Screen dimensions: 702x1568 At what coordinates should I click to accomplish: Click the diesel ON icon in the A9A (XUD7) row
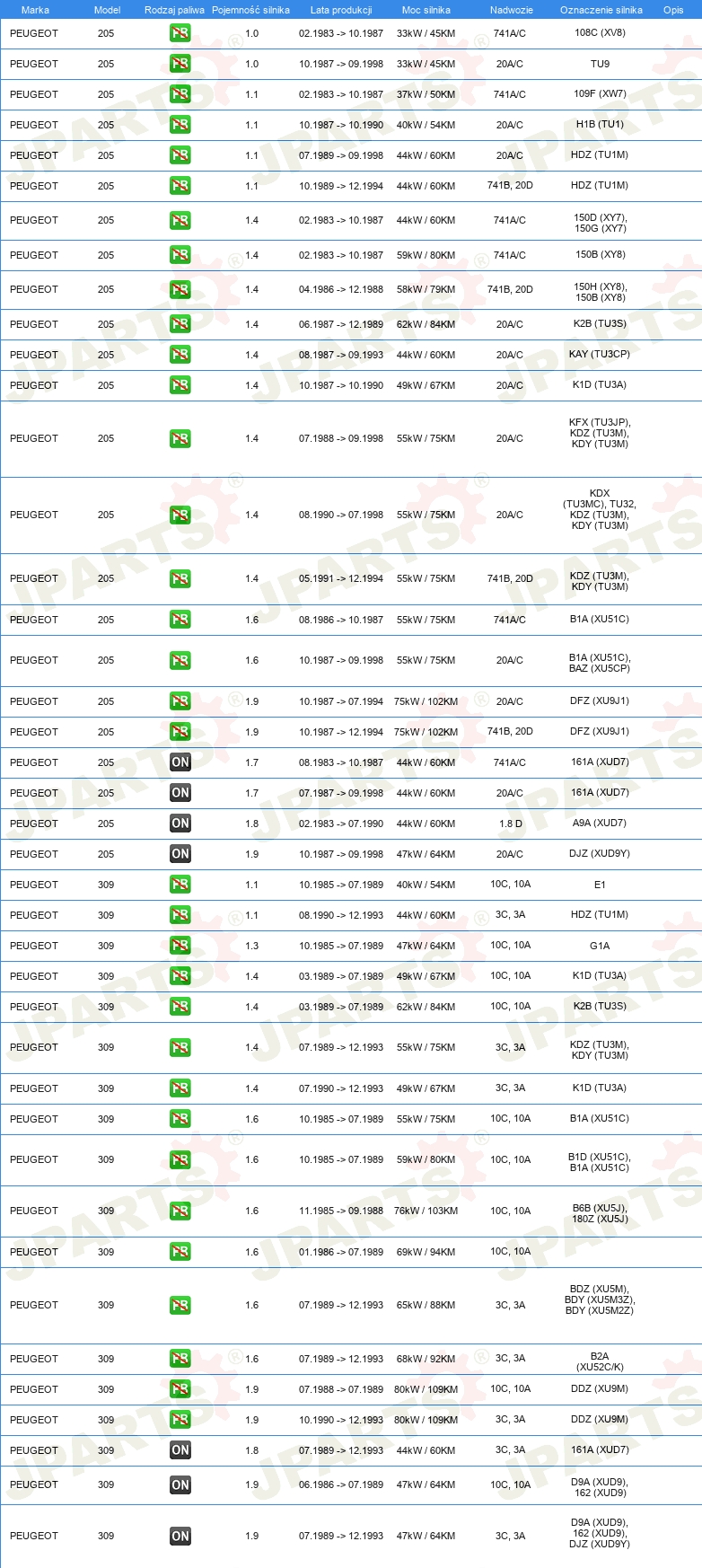(180, 824)
